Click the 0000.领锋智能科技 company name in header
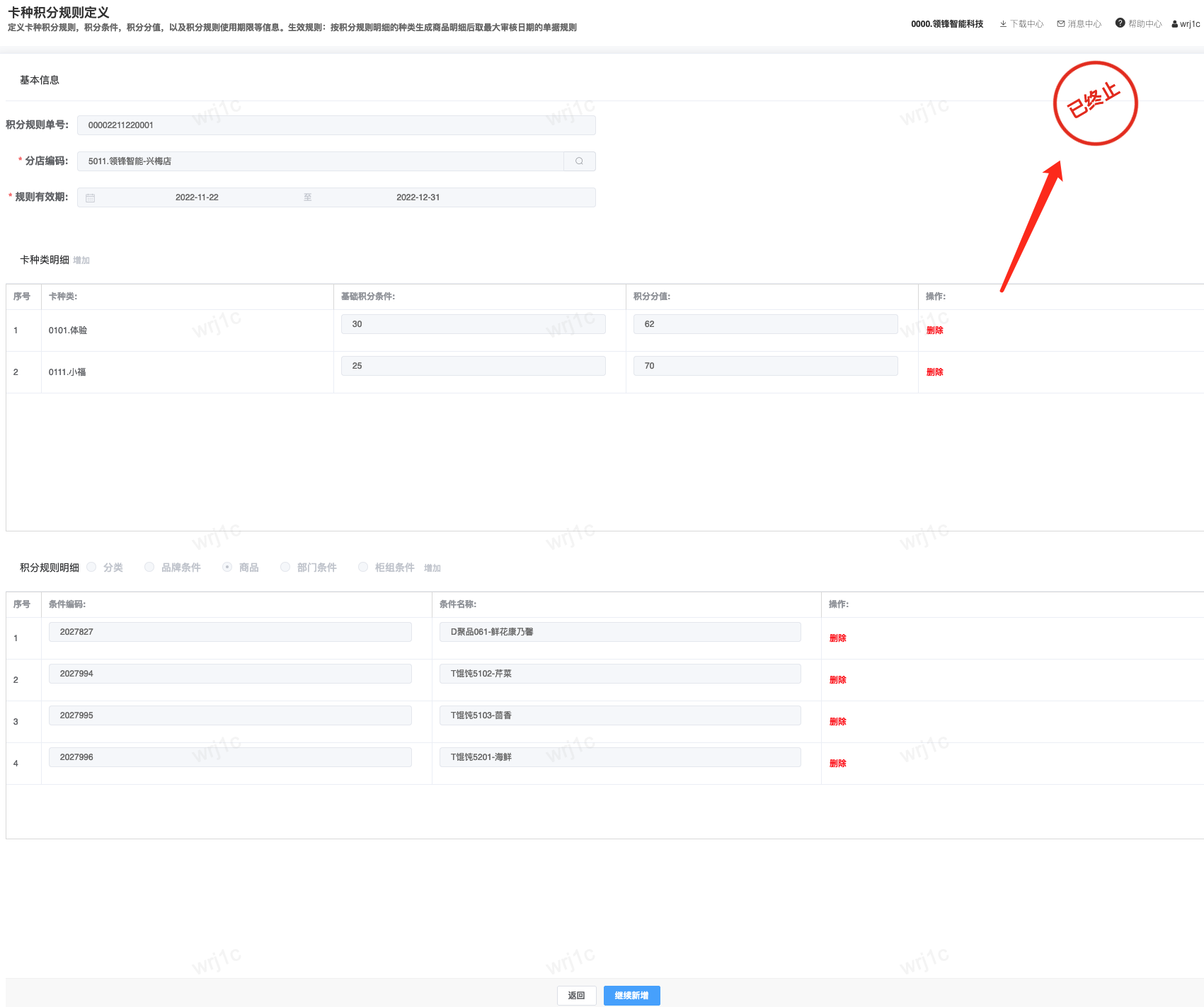Image resolution: width=1204 pixels, height=1007 pixels. click(947, 24)
